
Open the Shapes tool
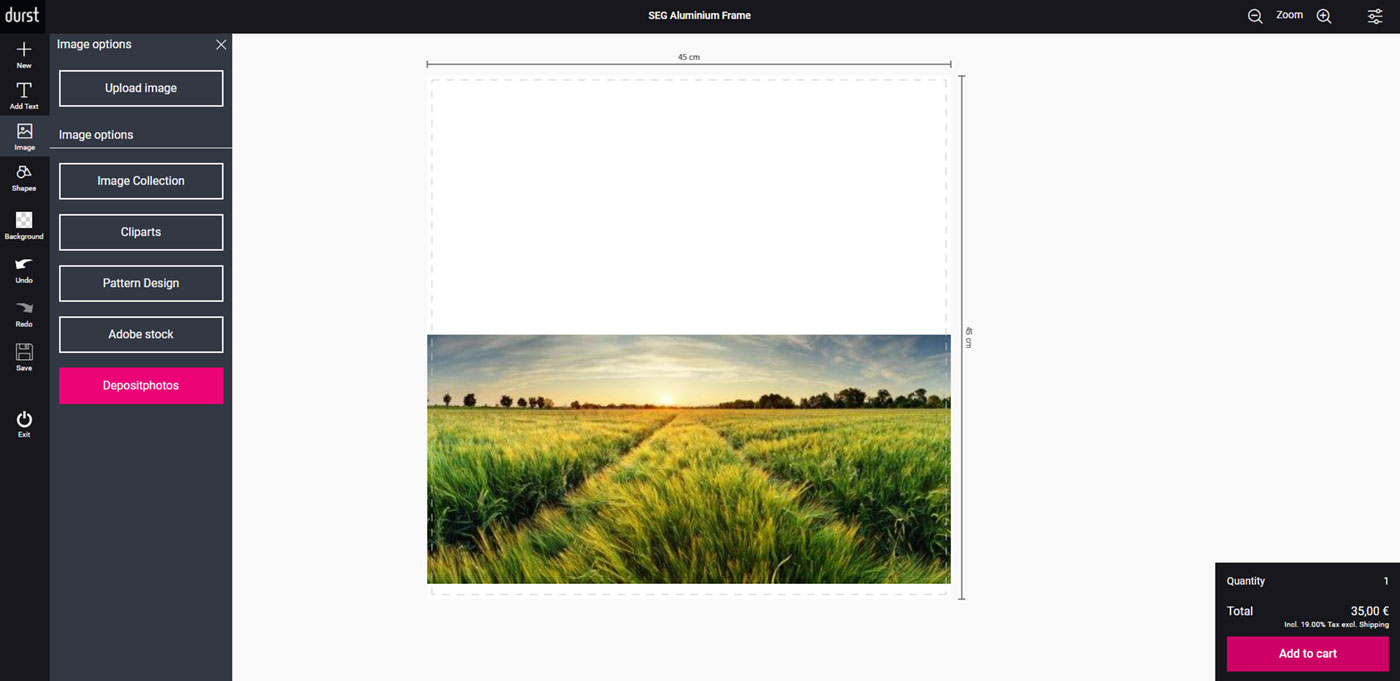pyautogui.click(x=24, y=176)
